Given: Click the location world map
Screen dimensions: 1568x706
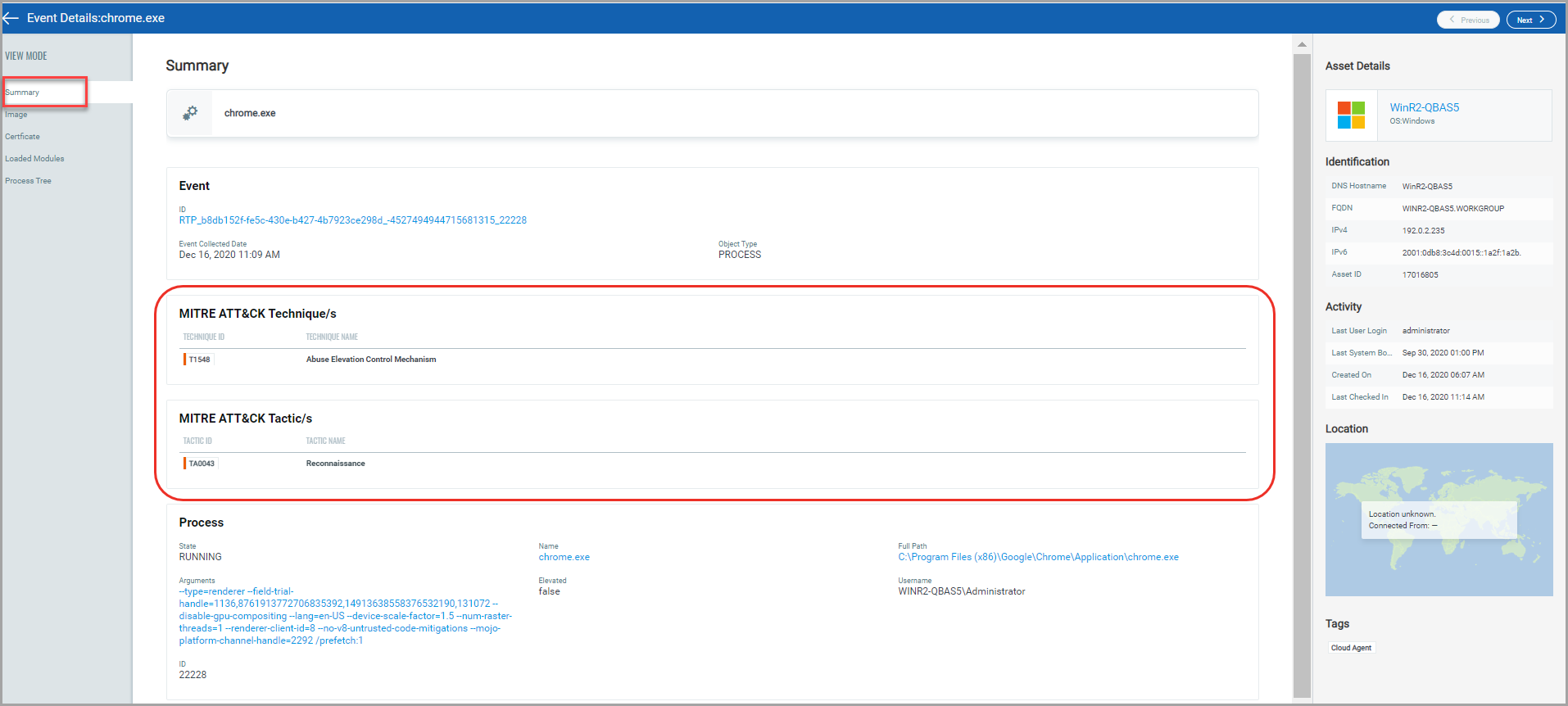Looking at the screenshot, I should [1439, 520].
